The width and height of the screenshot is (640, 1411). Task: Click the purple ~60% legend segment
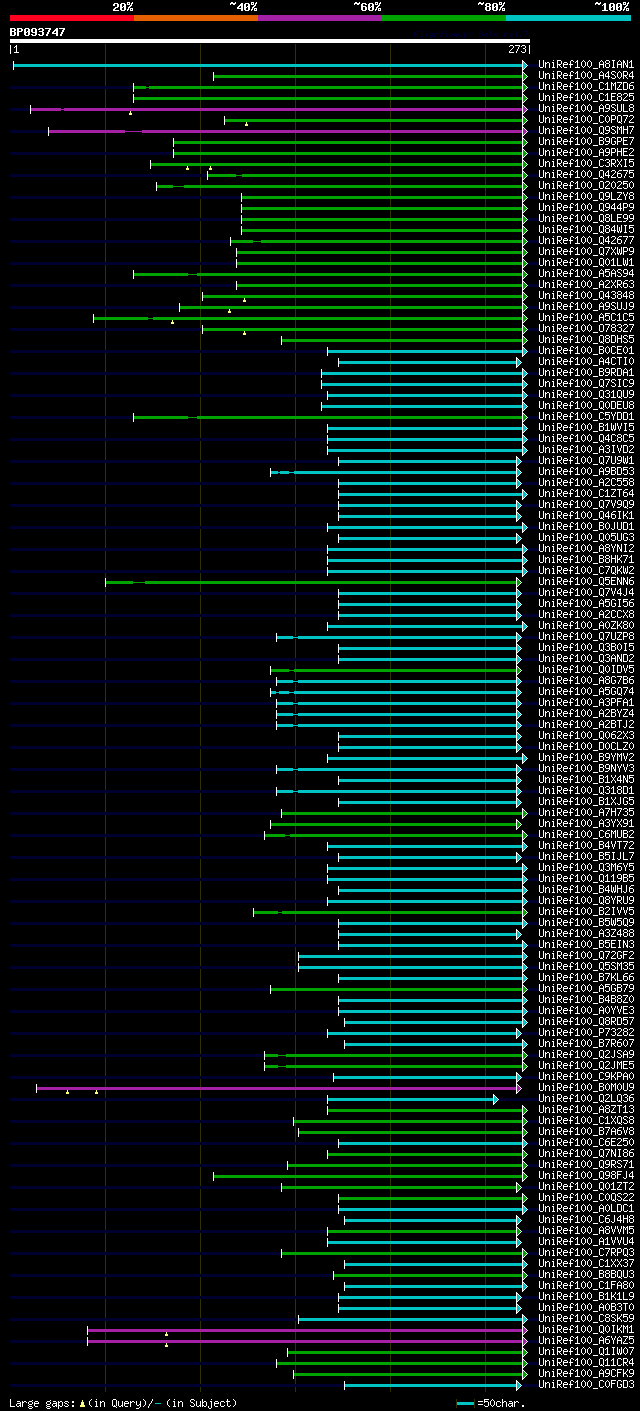[320, 18]
